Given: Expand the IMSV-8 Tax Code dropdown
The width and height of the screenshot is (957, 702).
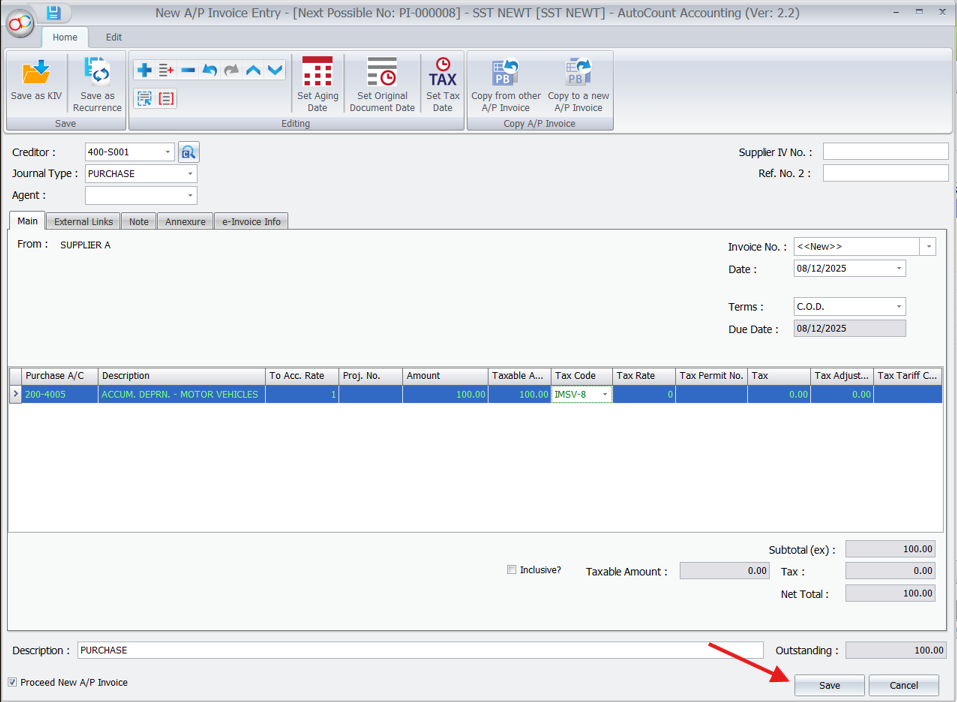Looking at the screenshot, I should pos(605,394).
